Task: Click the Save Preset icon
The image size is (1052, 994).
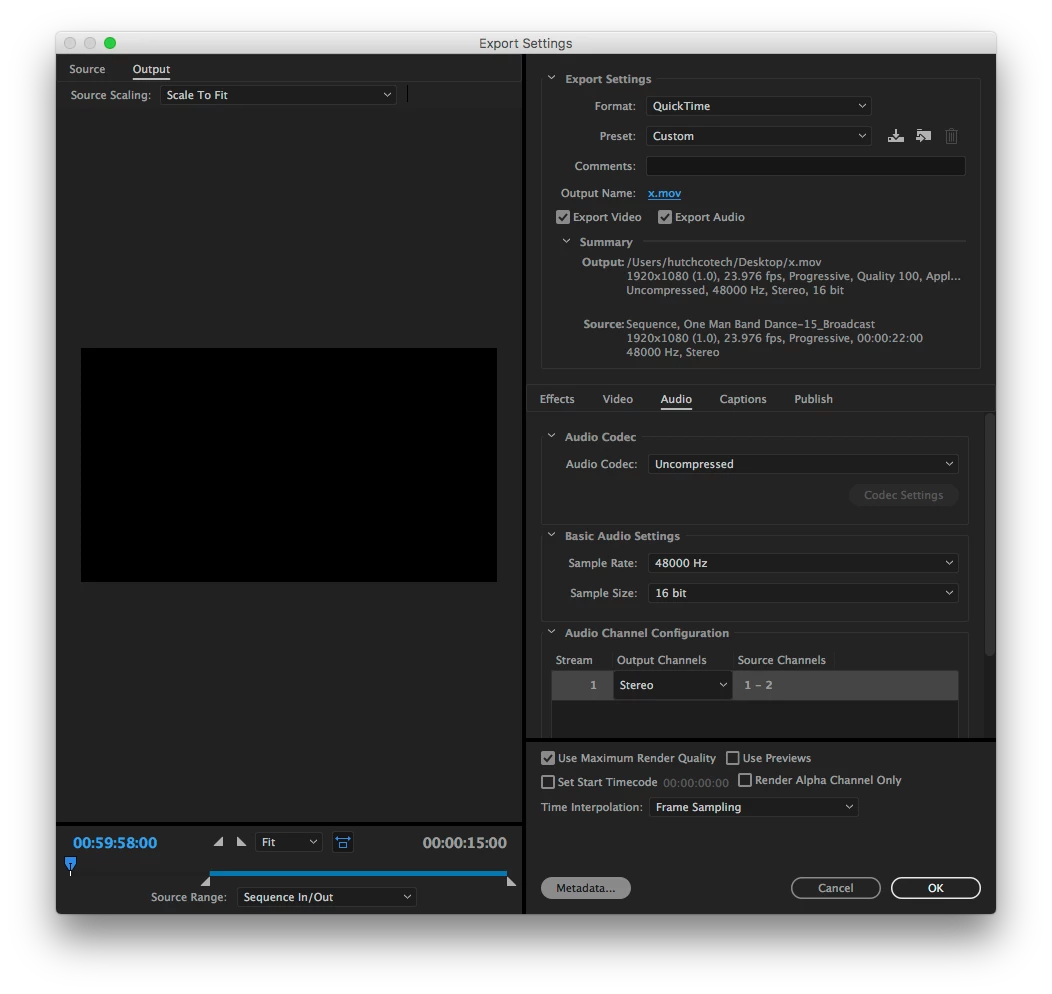Action: [x=895, y=136]
